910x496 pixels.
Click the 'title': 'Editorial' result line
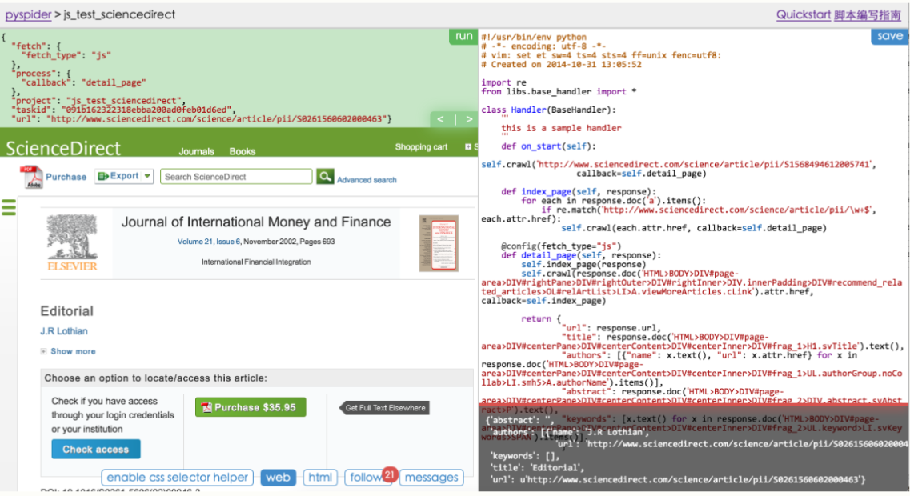(x=535, y=468)
